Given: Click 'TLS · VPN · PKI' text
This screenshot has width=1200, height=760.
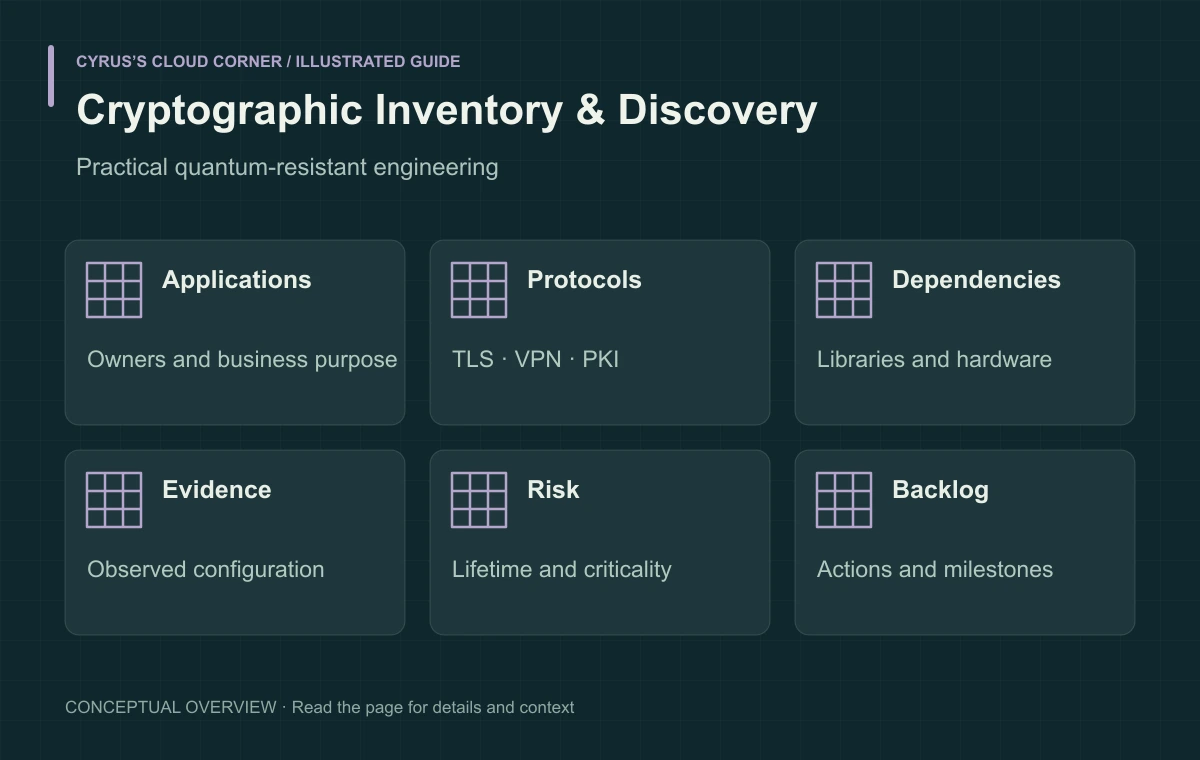Looking at the screenshot, I should coord(536,360).
